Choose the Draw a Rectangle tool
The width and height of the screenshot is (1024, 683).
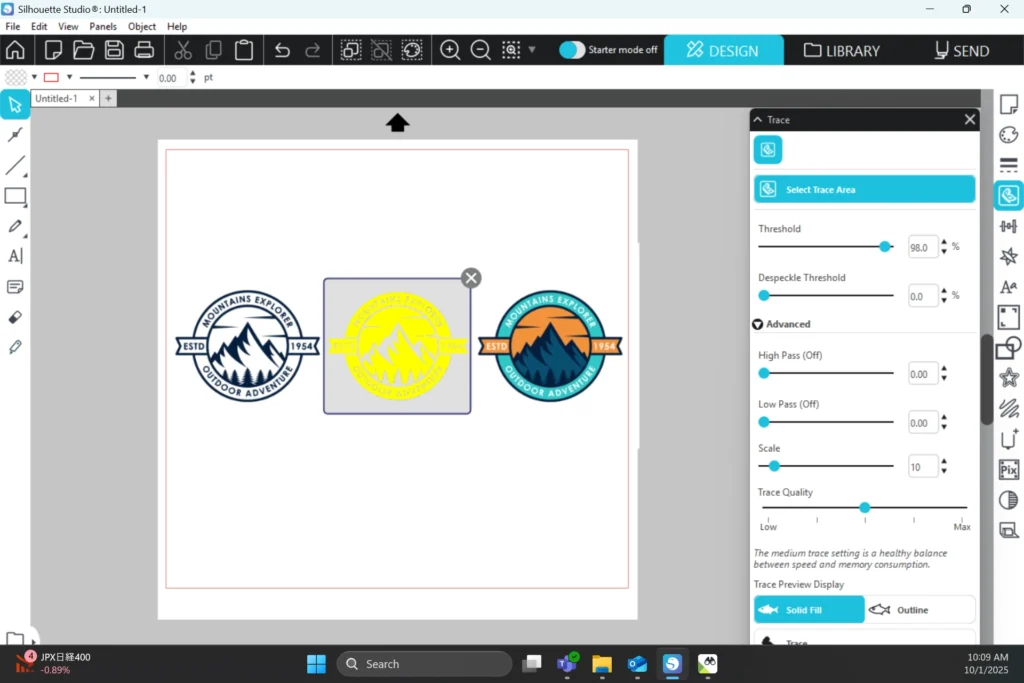(15, 196)
